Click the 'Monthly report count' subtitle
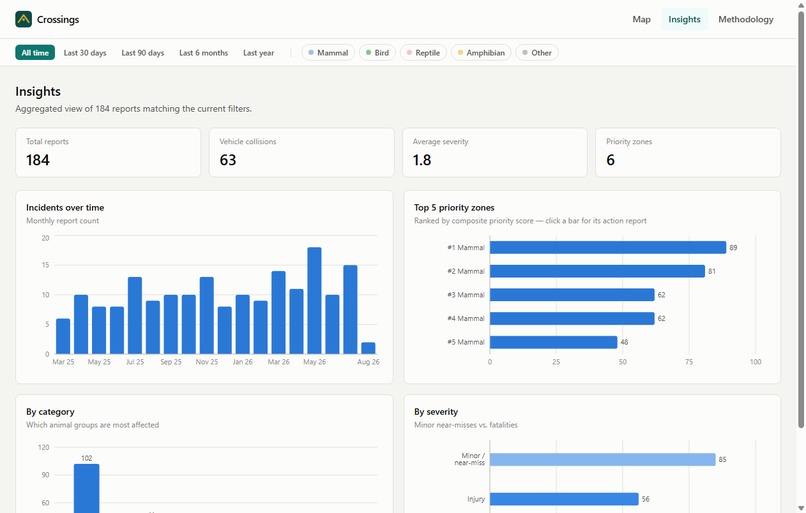806x513 pixels. pos(63,221)
